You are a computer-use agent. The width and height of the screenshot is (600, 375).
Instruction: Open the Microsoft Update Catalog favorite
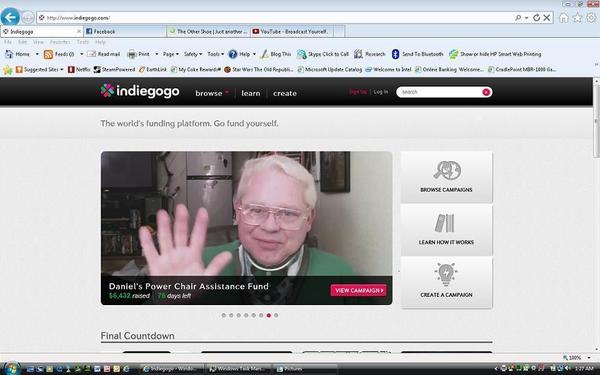tap(329, 70)
